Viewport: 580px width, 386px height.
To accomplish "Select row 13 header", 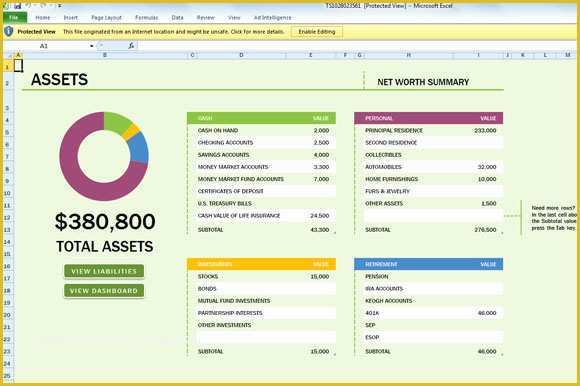I will (7, 230).
